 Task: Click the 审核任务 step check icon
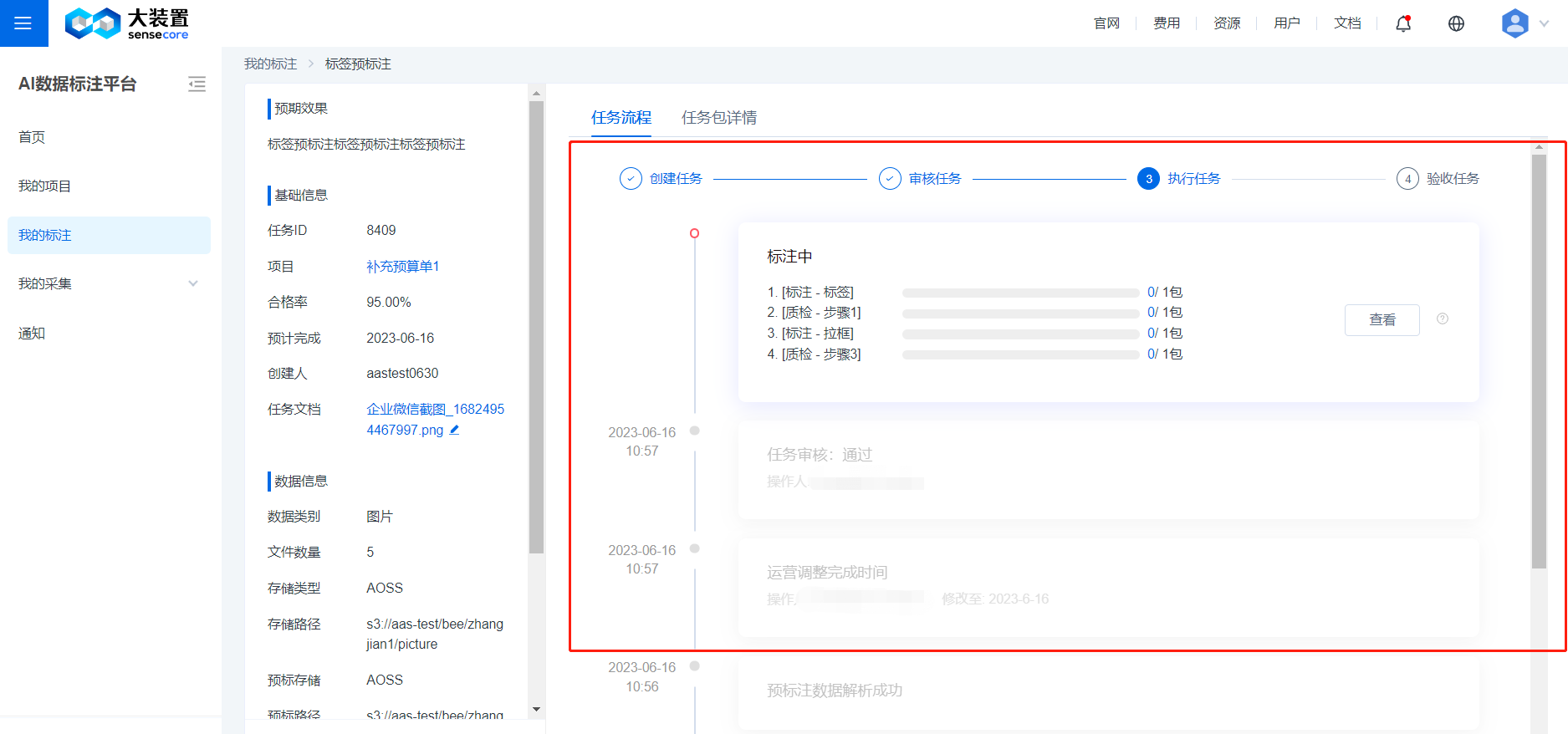(890, 179)
